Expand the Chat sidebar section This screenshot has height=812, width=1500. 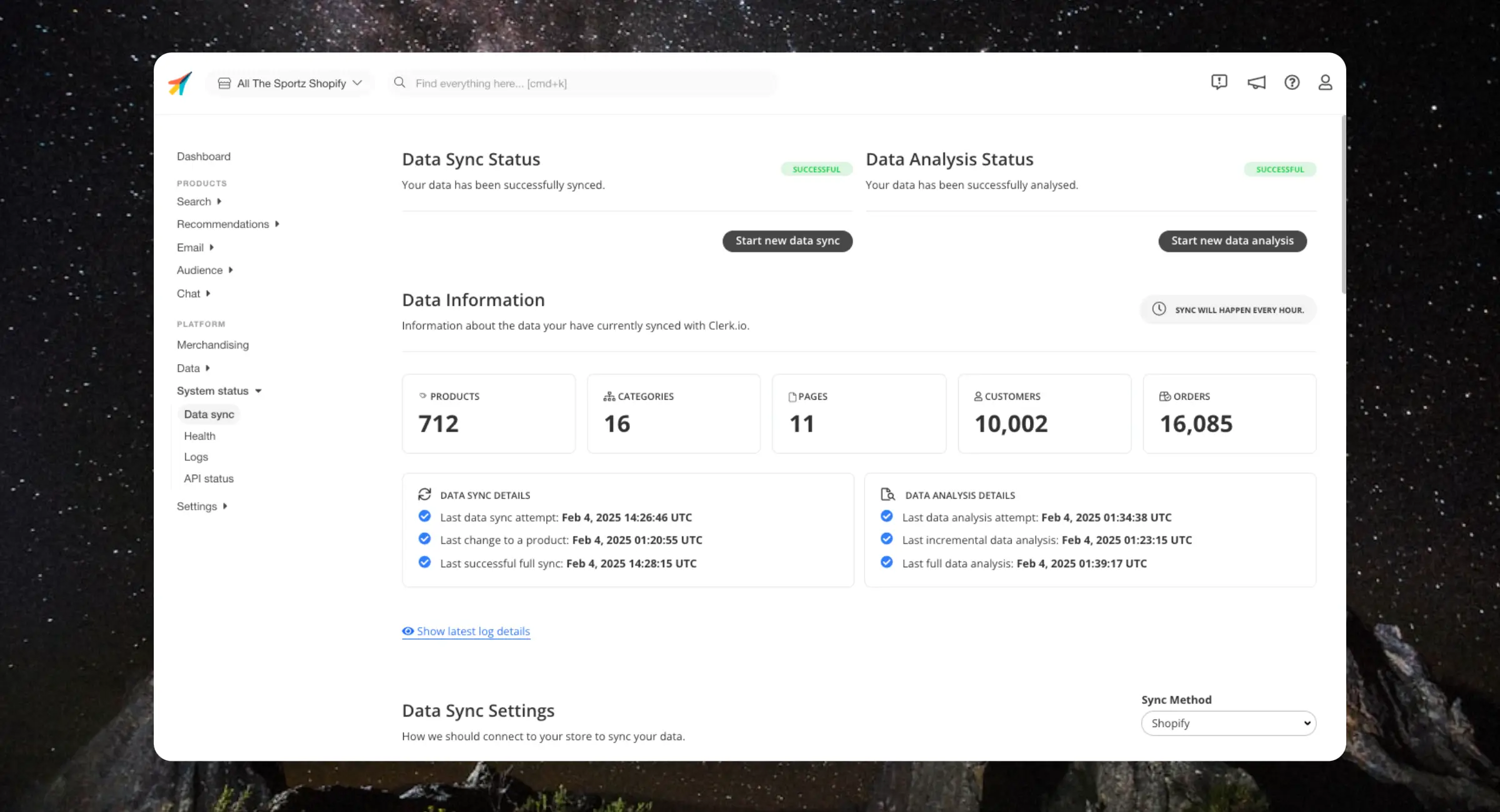point(193,294)
